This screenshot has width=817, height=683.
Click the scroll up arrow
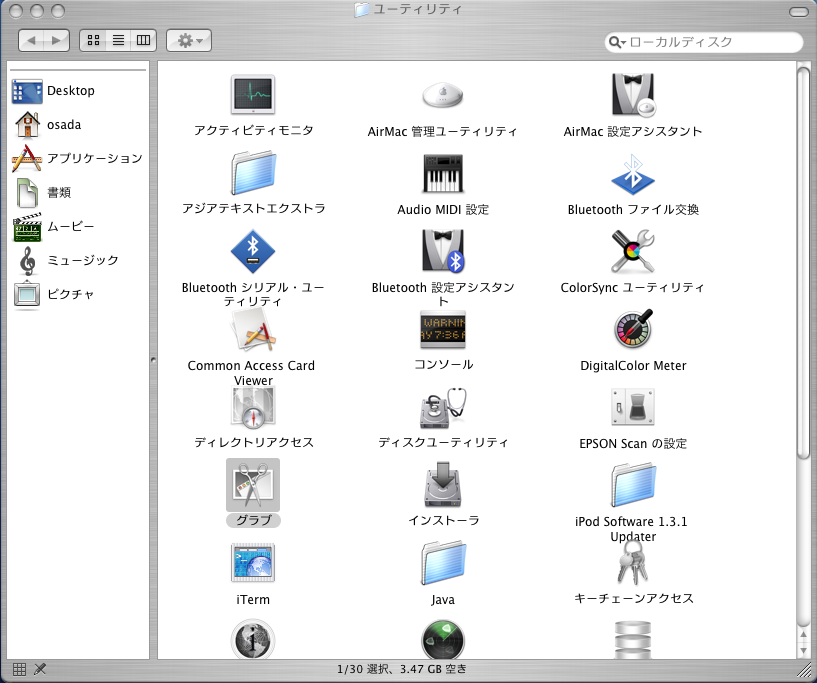(x=803, y=634)
